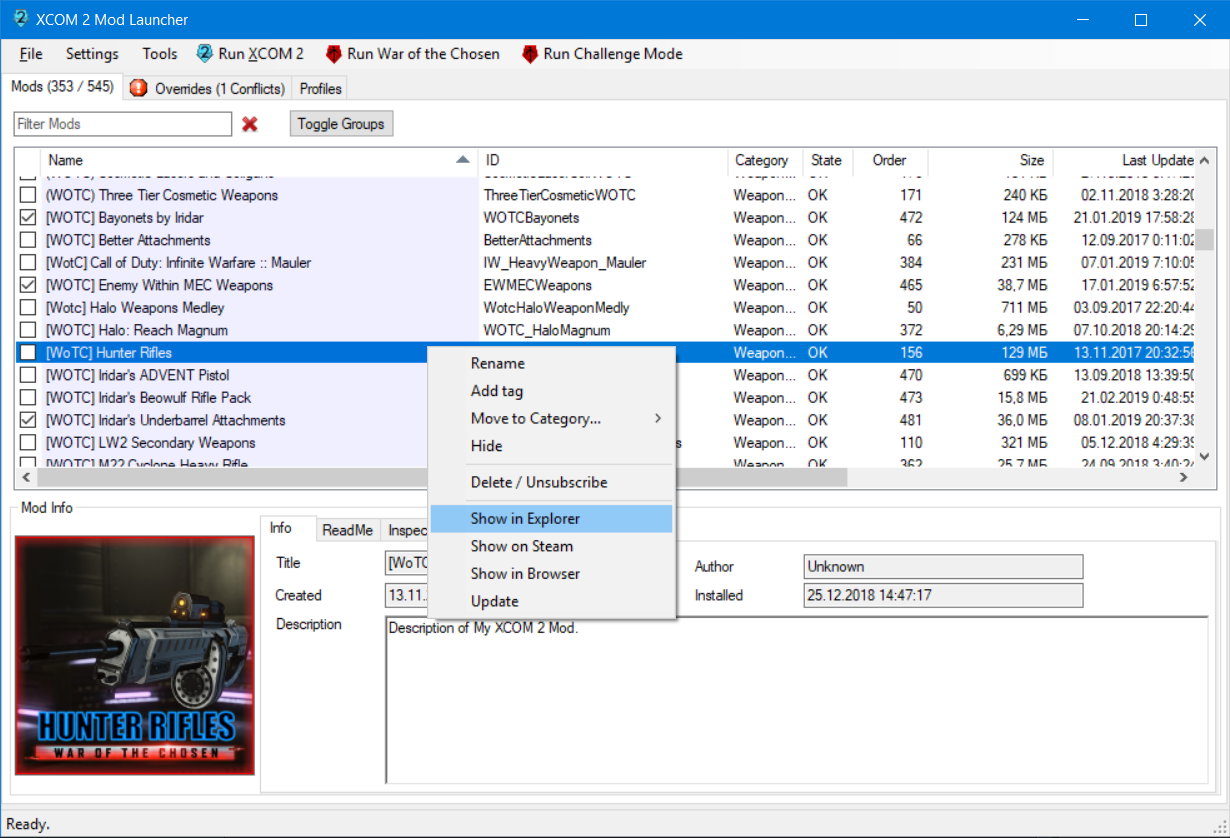Launch Run Challenge Mode

click(603, 54)
